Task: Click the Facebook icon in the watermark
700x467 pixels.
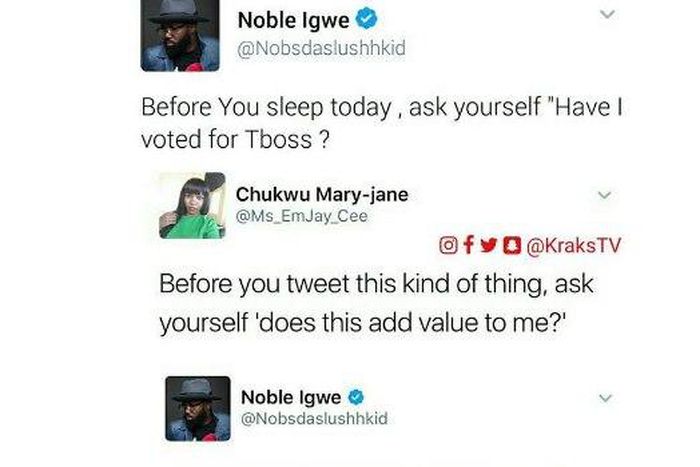Action: click(468, 245)
